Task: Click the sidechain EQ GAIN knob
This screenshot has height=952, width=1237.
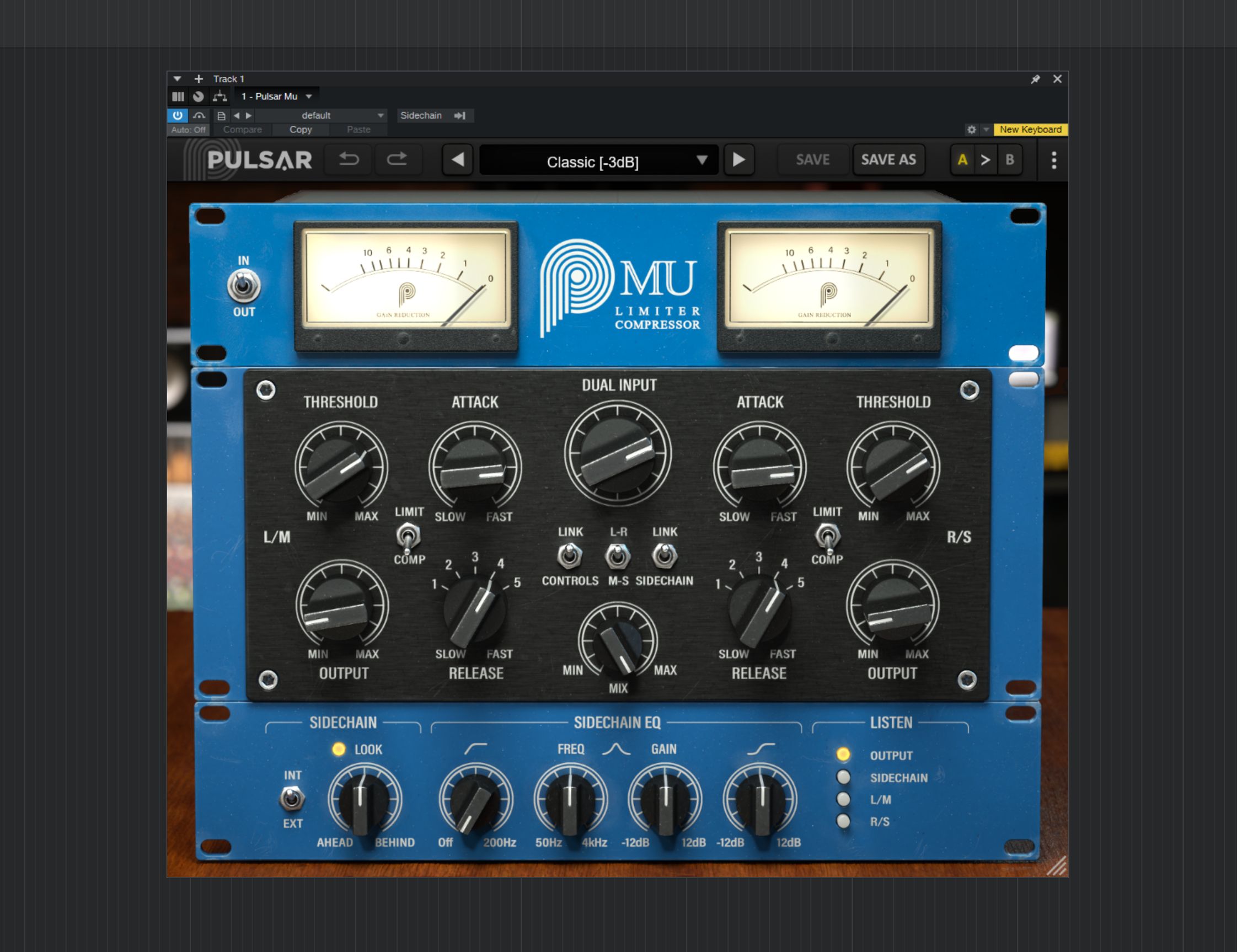Action: pos(665,800)
